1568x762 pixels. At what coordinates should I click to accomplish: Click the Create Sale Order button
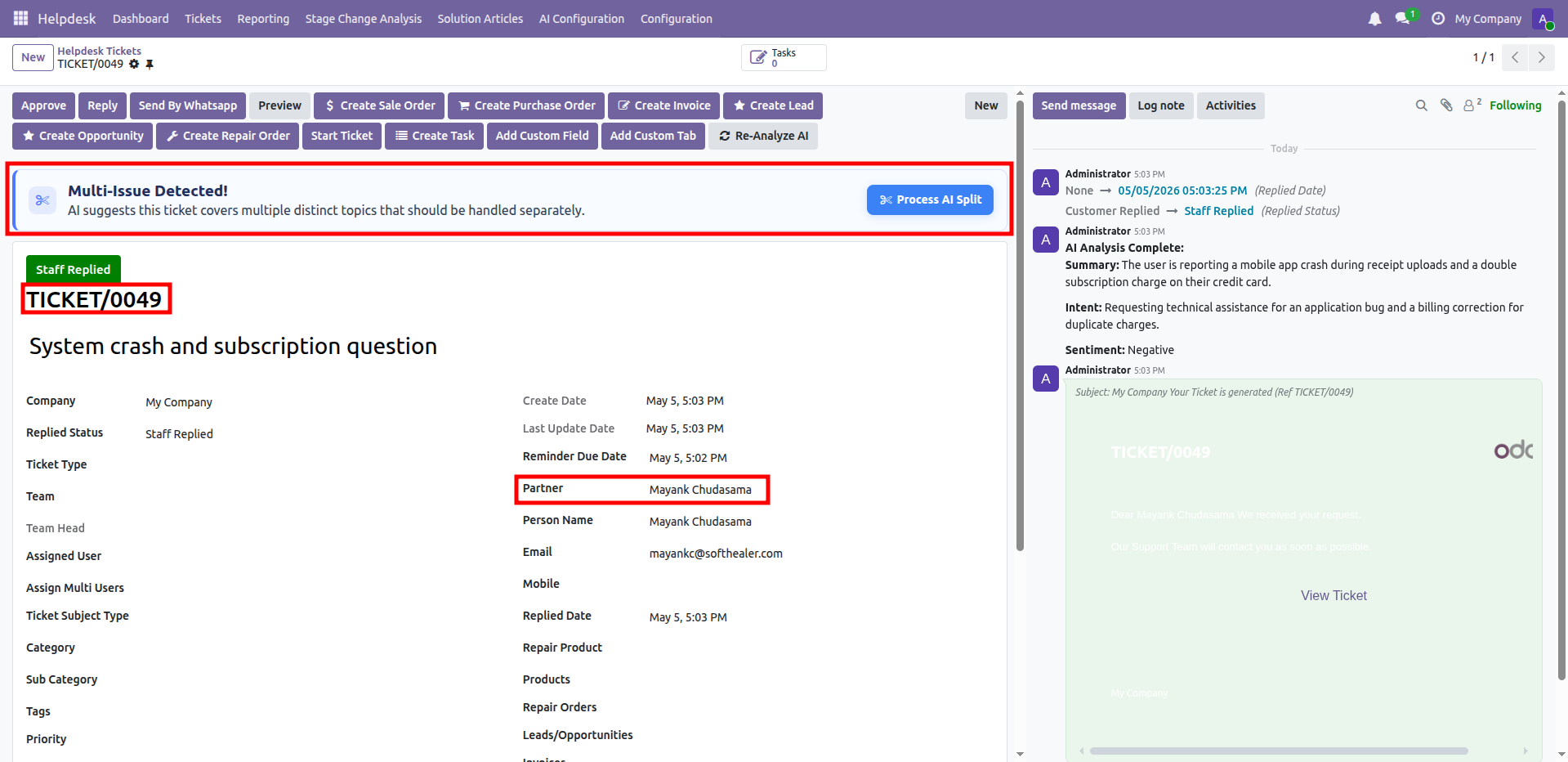click(379, 105)
